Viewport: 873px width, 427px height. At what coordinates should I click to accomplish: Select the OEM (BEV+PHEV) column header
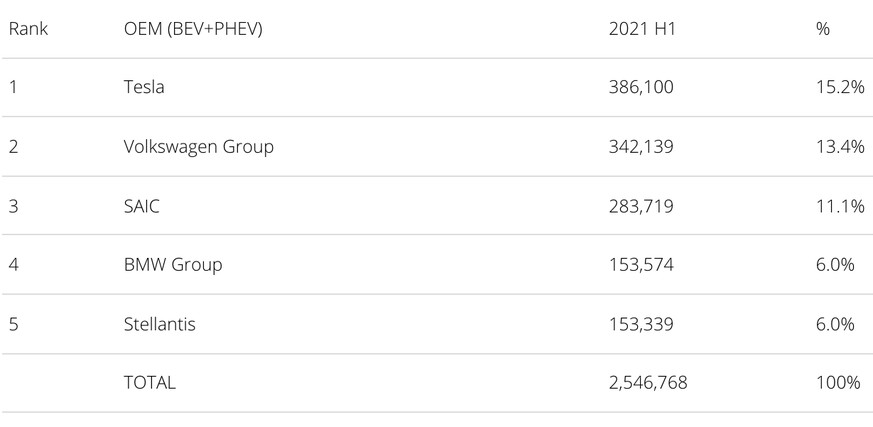tap(193, 29)
